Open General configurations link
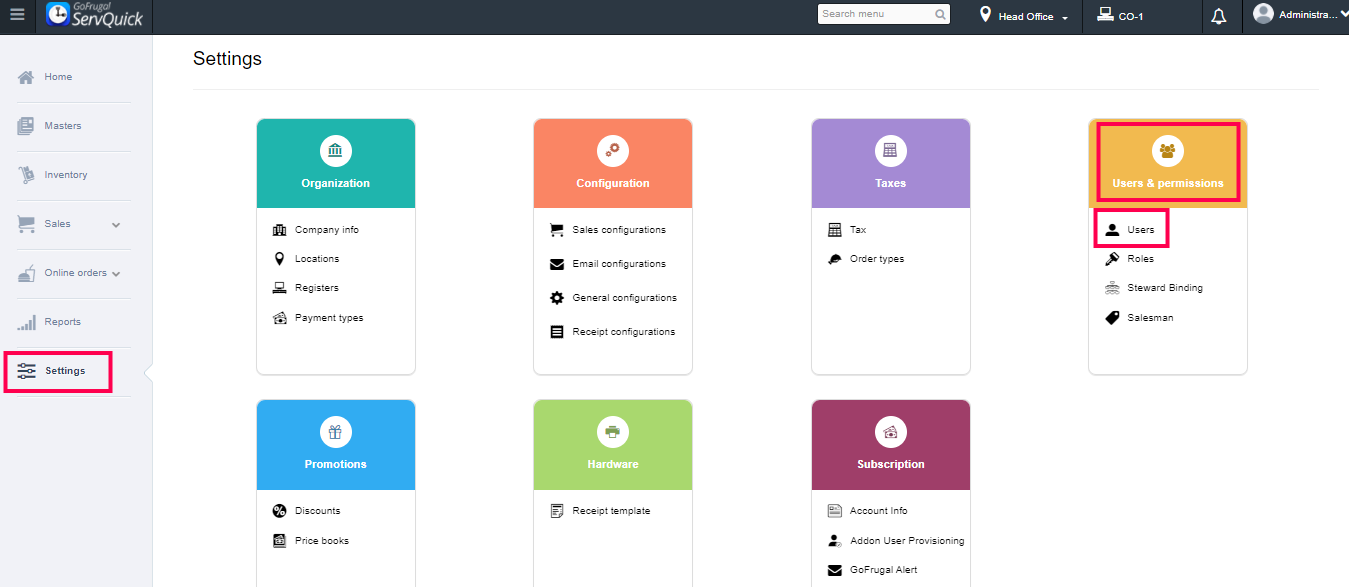Screen dimensions: 1349x587 click(624, 298)
